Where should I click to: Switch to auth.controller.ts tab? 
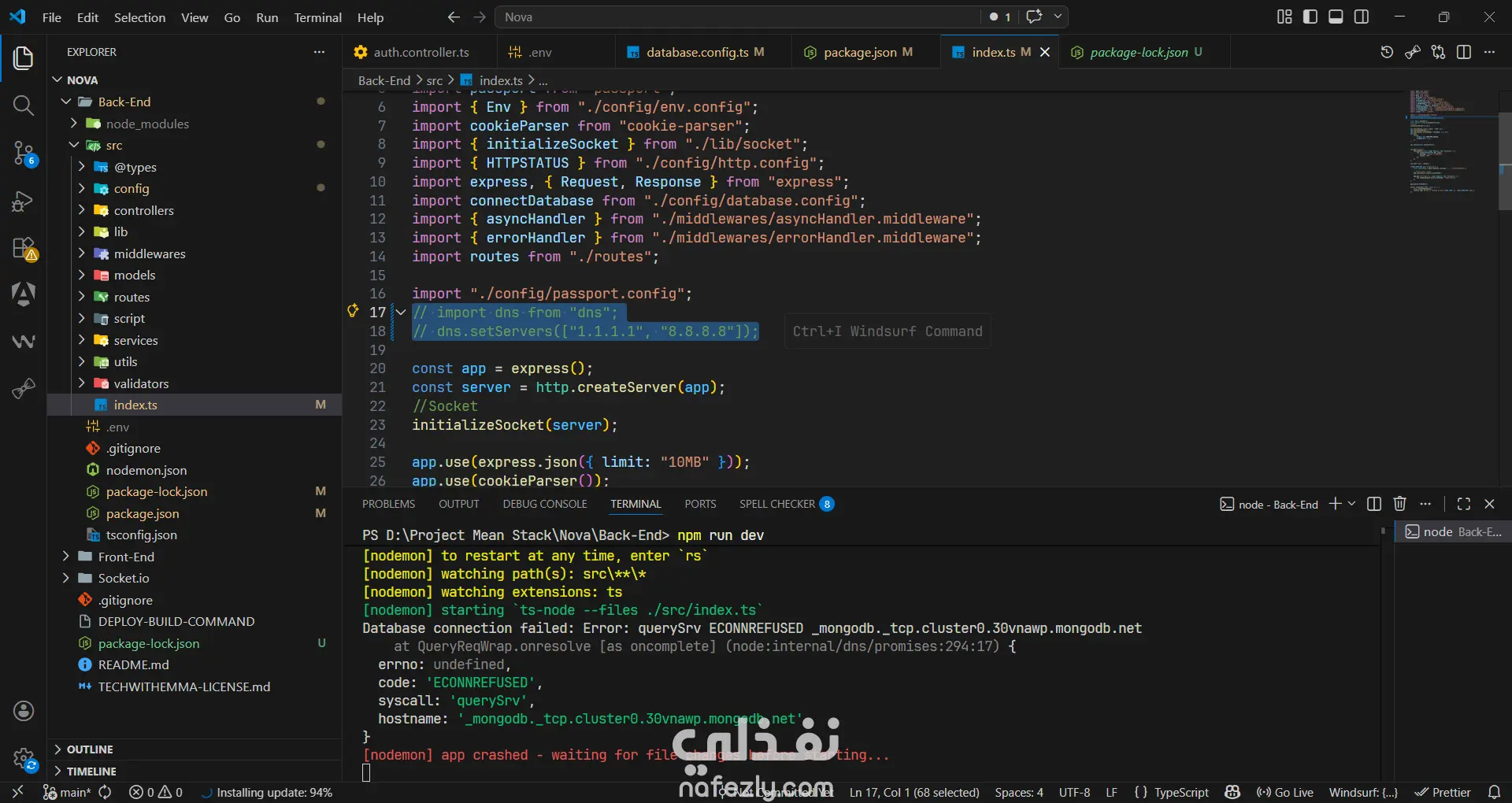tap(421, 52)
